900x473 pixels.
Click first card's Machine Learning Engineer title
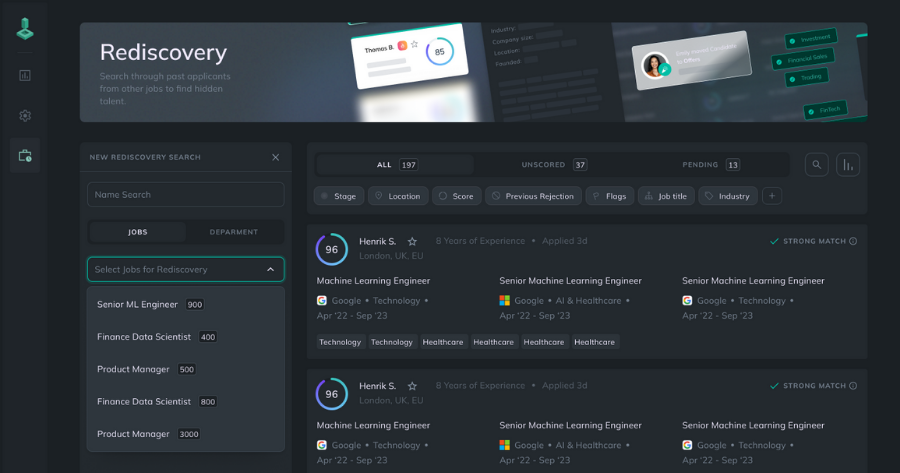tap(373, 281)
